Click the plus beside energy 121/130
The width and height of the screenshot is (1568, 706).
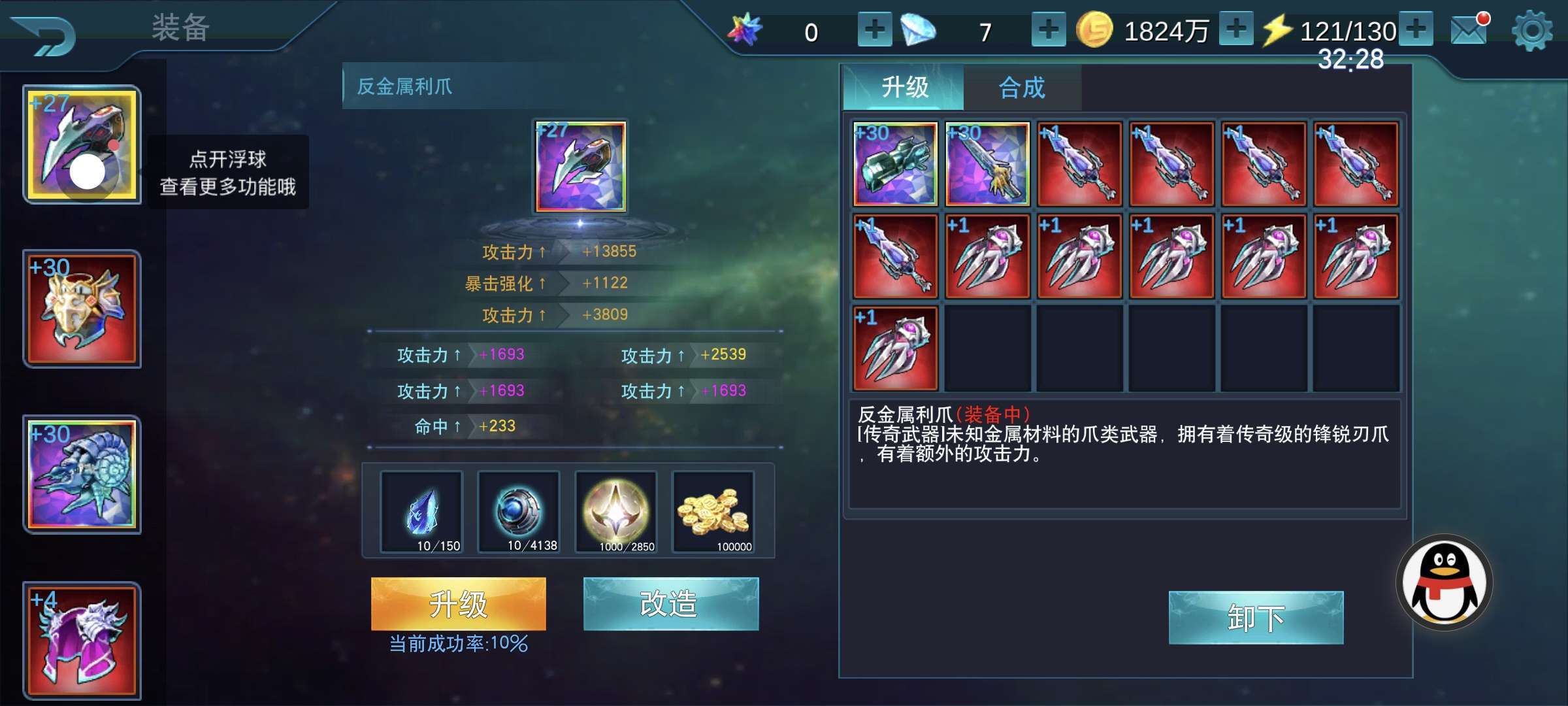[x=1416, y=29]
